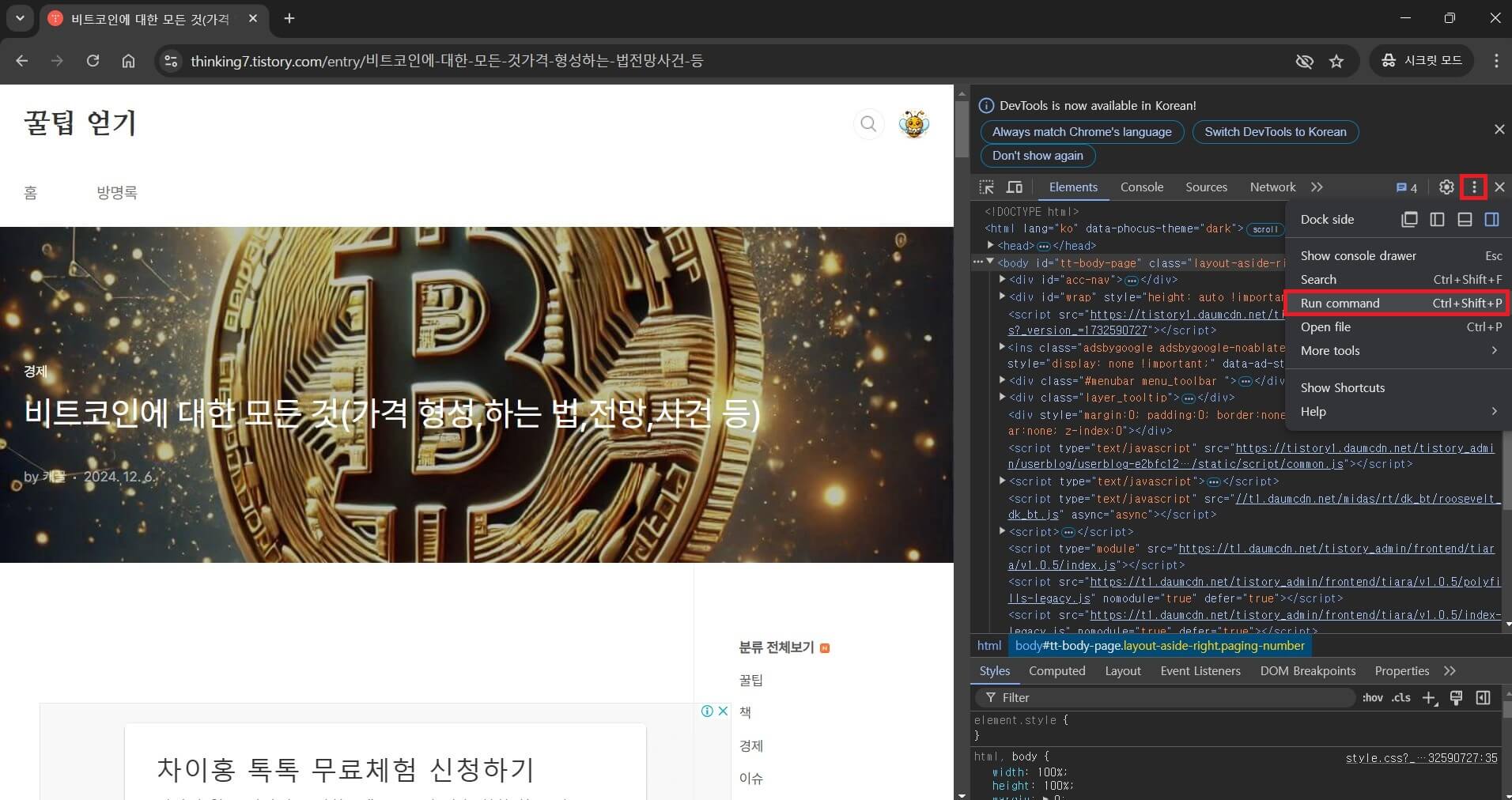This screenshot has height=800, width=1512.
Task: Toggle the rendering emulations paintbrush icon
Action: [x=1456, y=698]
